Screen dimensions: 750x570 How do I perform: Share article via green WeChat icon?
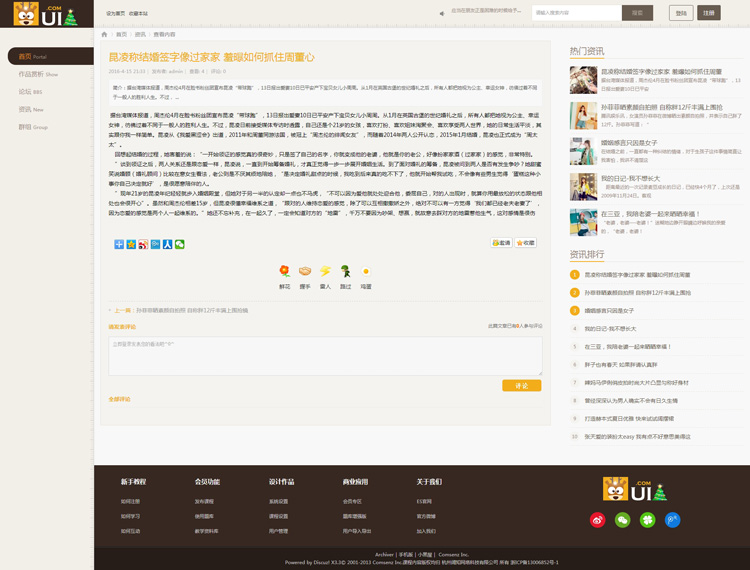pyautogui.click(x=180, y=244)
